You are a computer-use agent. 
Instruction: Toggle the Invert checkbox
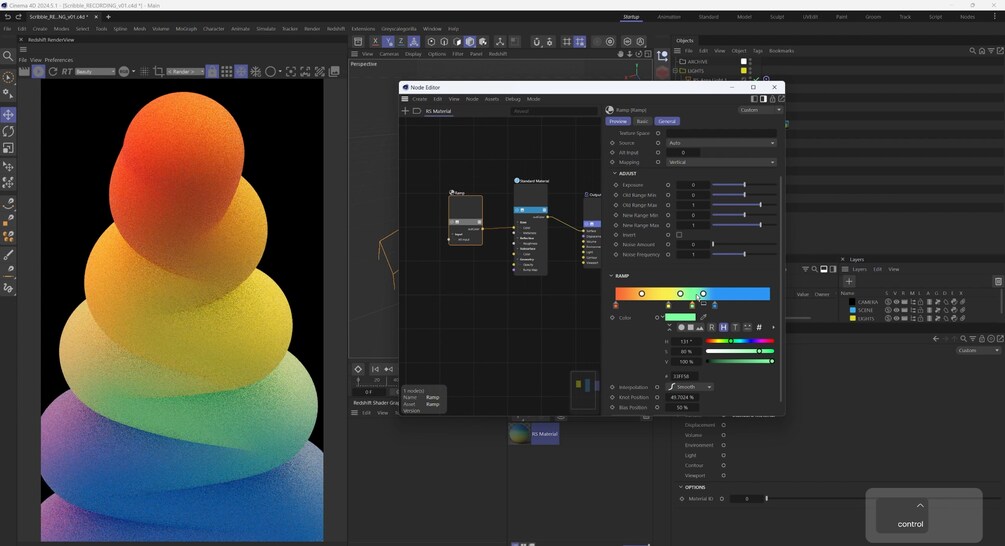[x=679, y=235]
